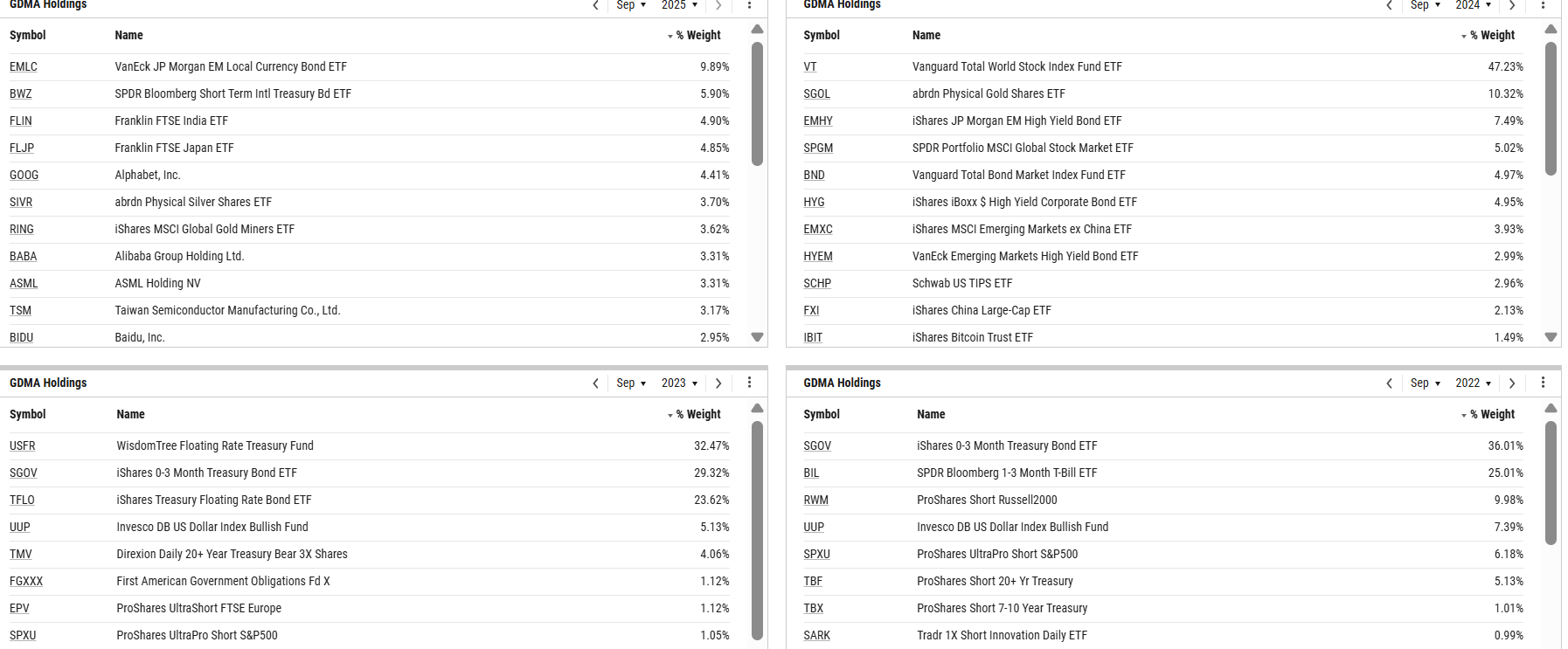Expand the 2023 year dropdown
Viewport: 1568px width, 649px height.
click(x=679, y=383)
